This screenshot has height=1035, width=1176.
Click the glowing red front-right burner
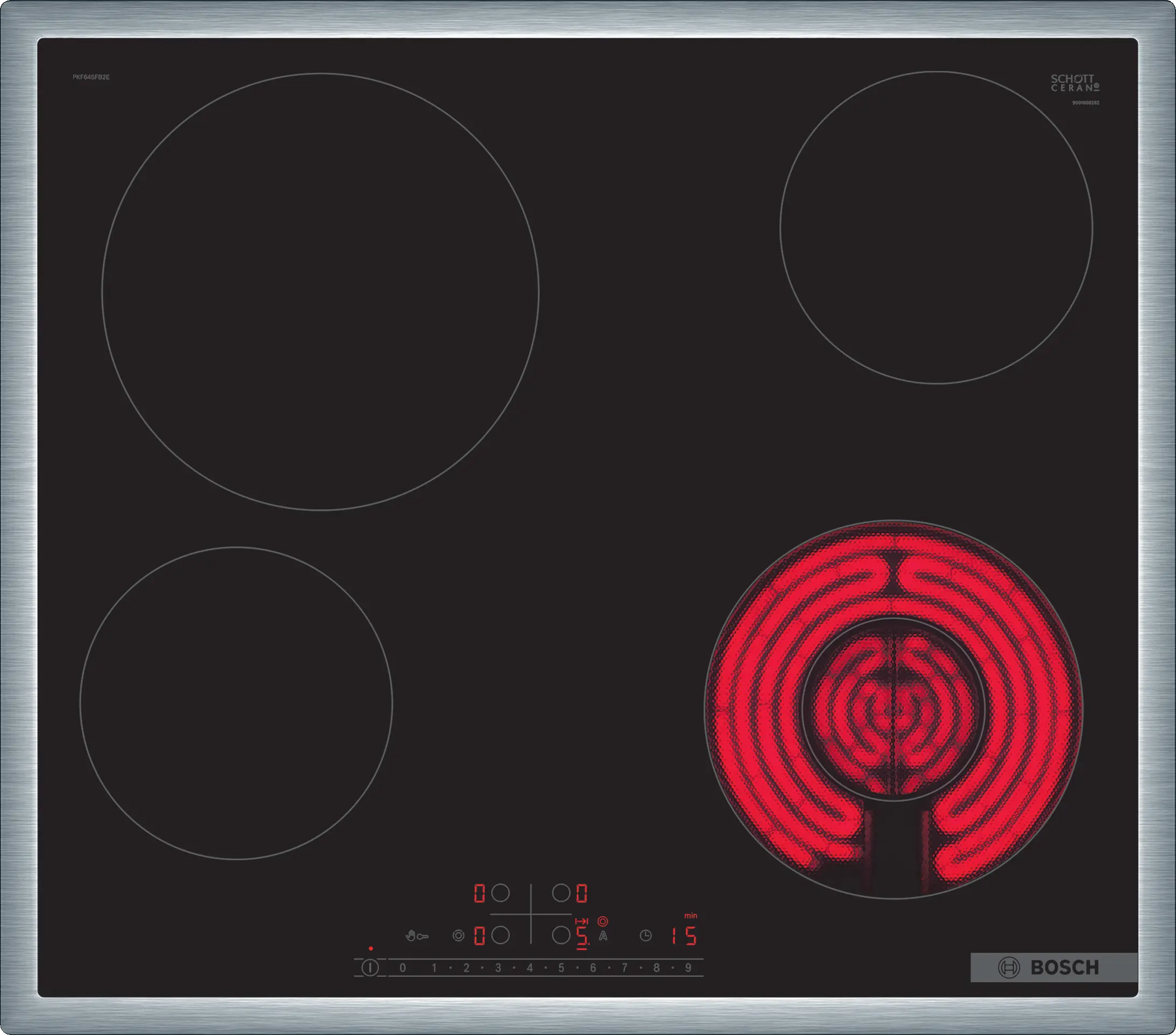pyautogui.click(x=893, y=709)
